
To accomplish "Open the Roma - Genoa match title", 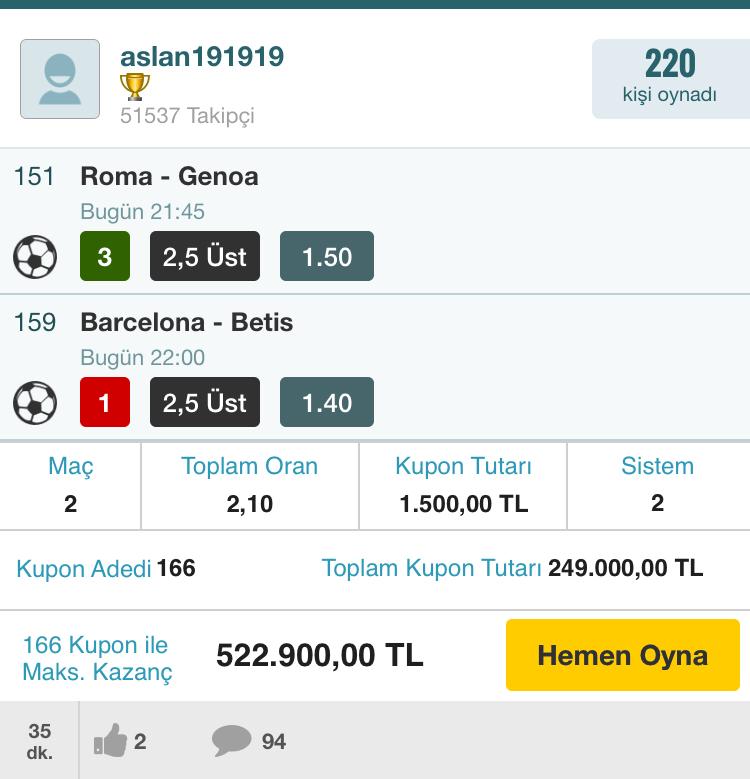I will pyautogui.click(x=169, y=176).
